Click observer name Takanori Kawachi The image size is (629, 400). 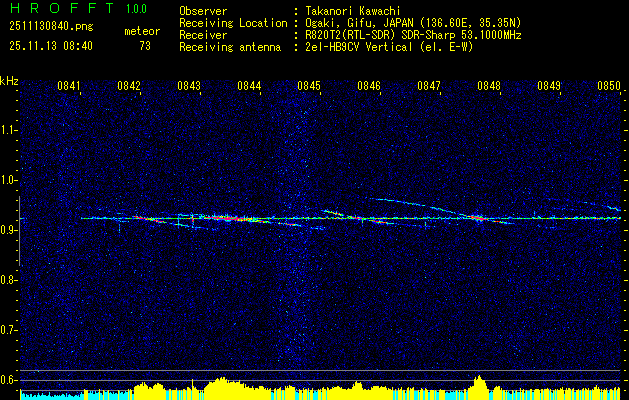coord(353,11)
